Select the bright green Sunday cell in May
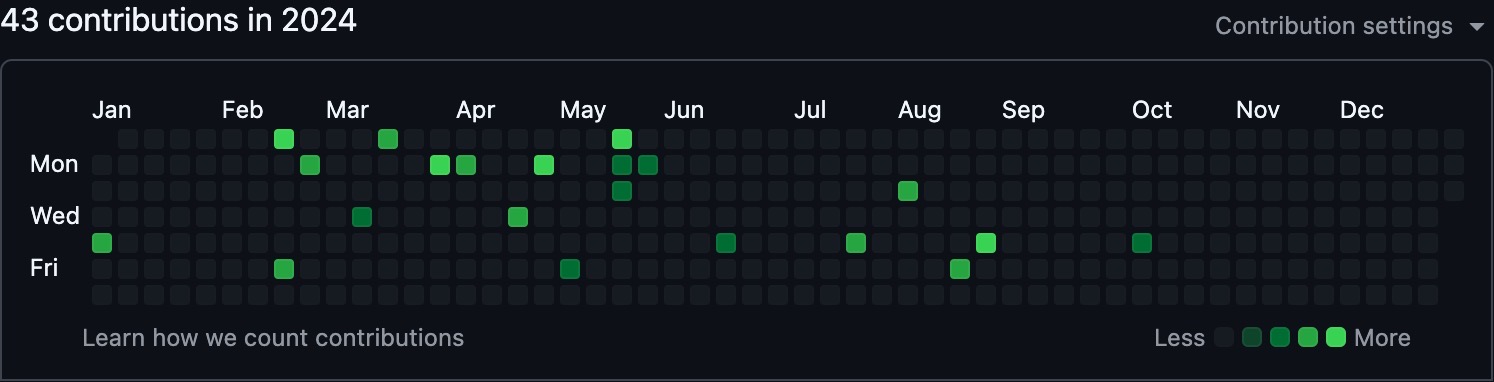The image size is (1494, 382). 622,139
